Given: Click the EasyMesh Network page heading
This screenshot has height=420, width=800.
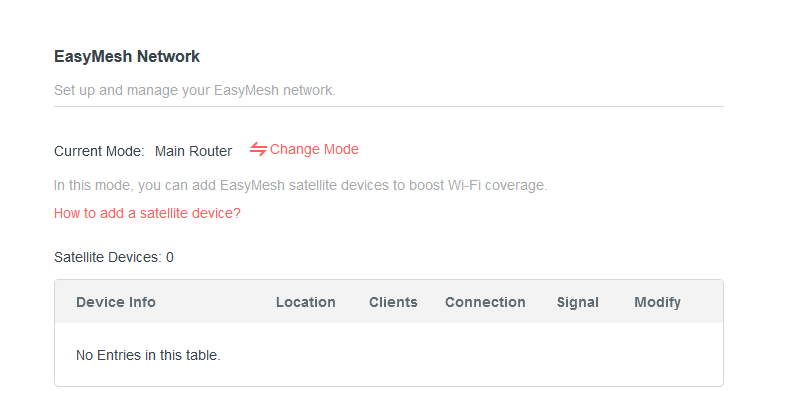Looking at the screenshot, I should pos(127,57).
